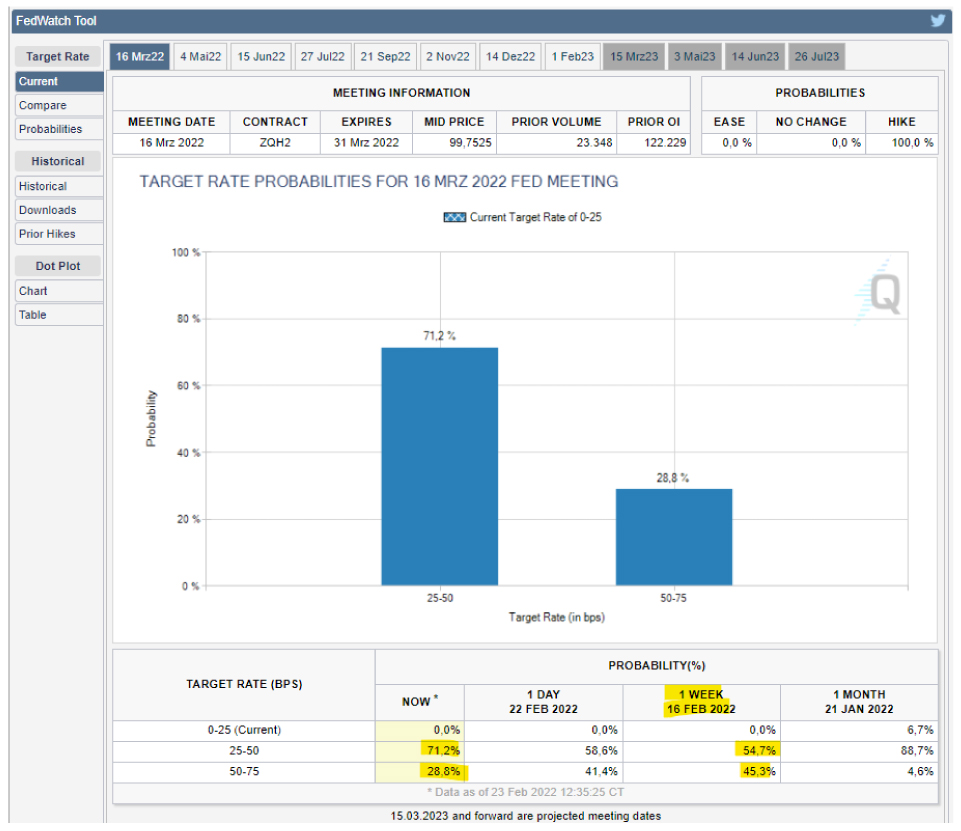Open the 27 Jul22 meeting tab
Viewport: 961px width, 831px height.
pyautogui.click(x=322, y=57)
